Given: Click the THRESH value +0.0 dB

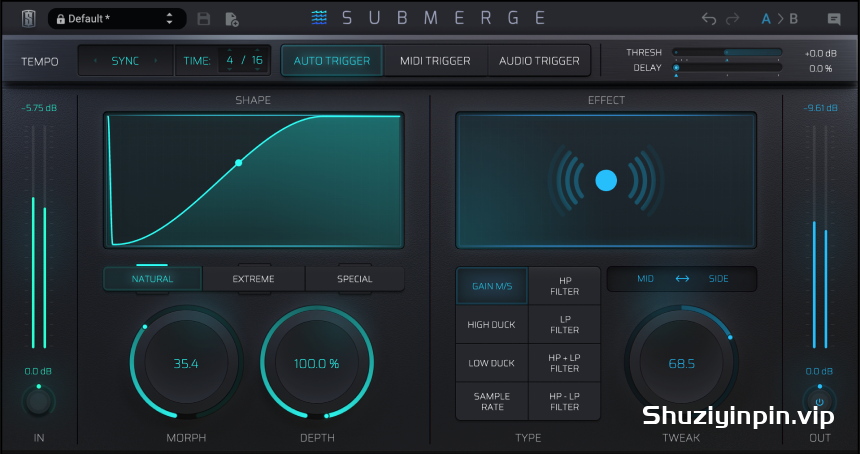Looking at the screenshot, I should click(x=821, y=53).
